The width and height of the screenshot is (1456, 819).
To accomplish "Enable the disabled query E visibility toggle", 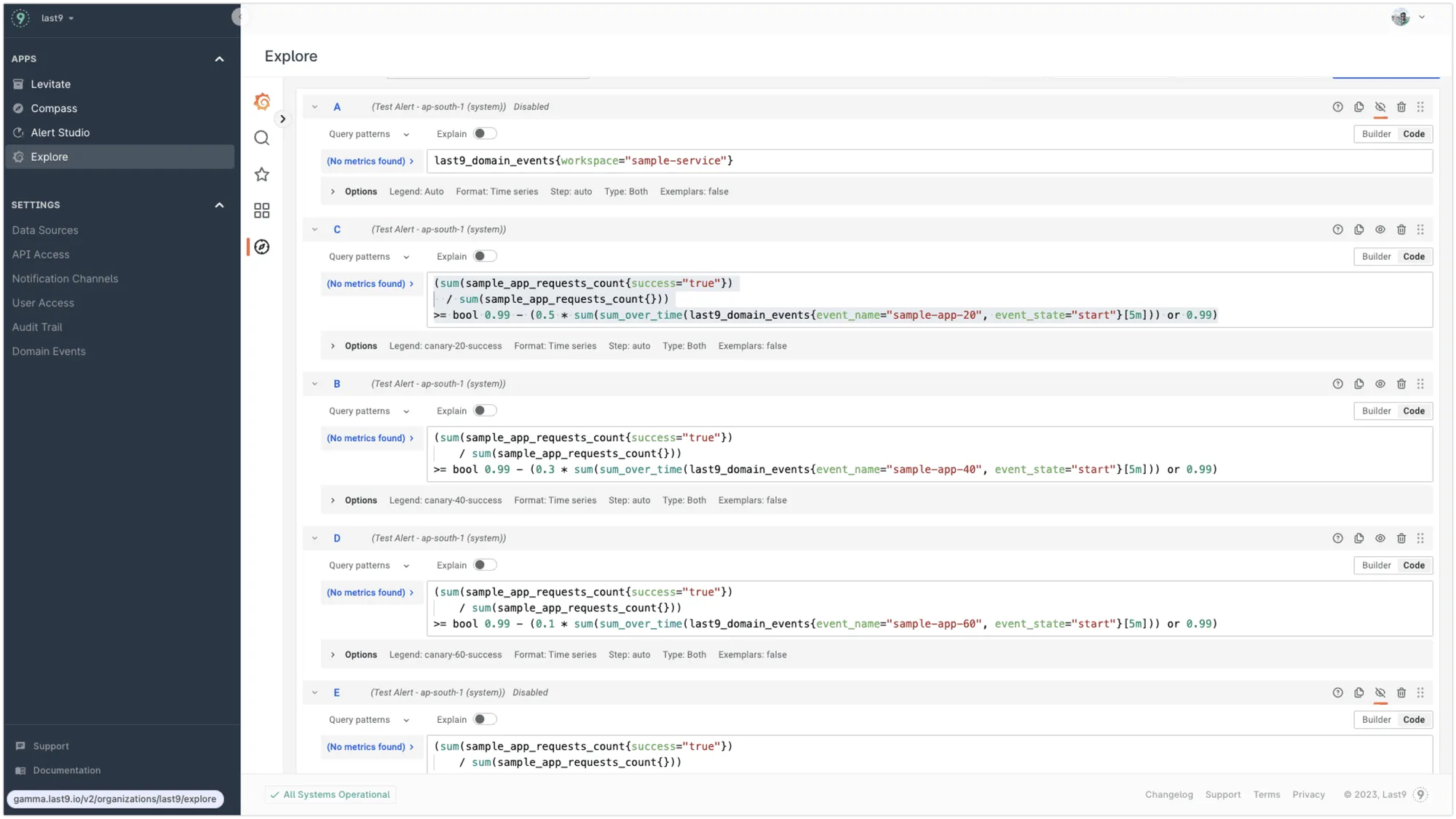I will tap(1380, 692).
